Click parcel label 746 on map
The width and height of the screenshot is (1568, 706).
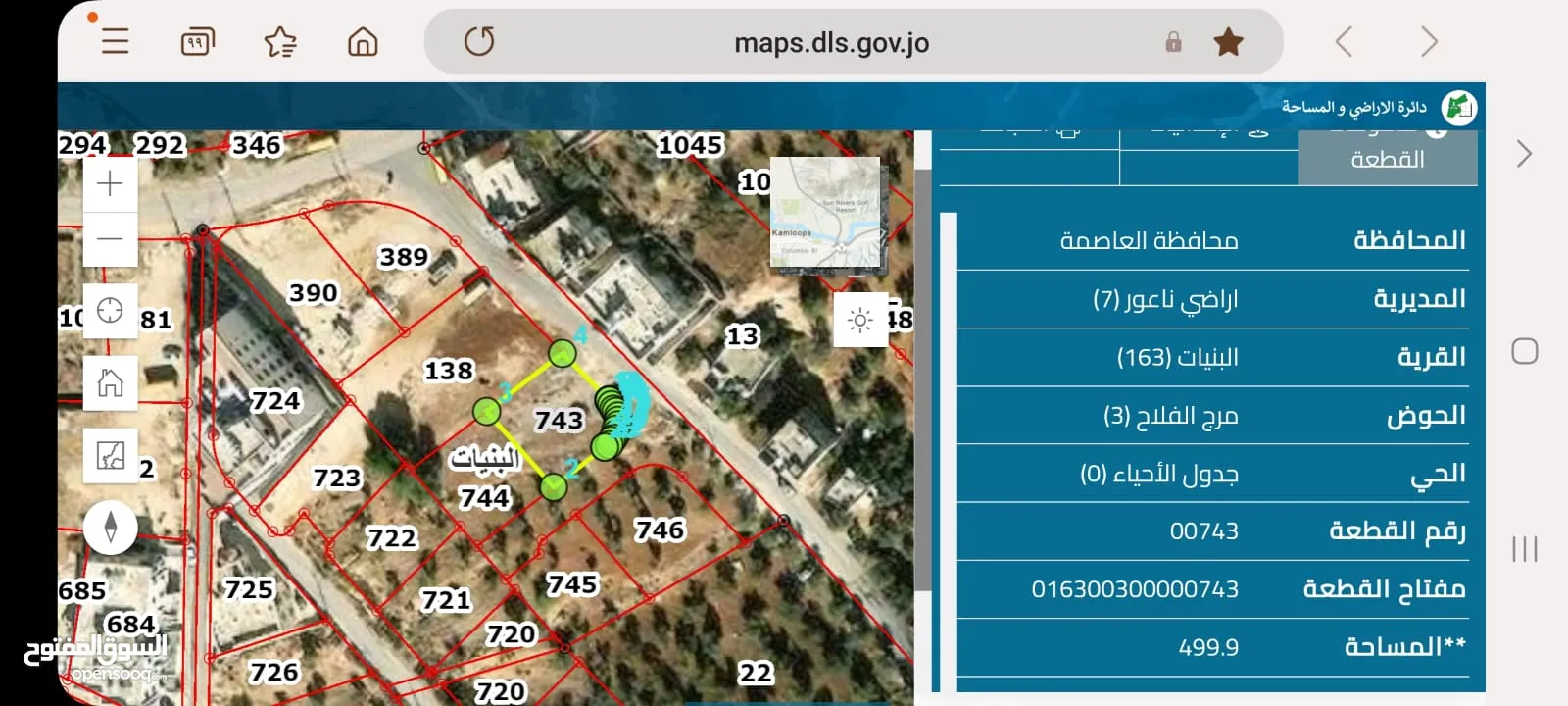click(660, 530)
